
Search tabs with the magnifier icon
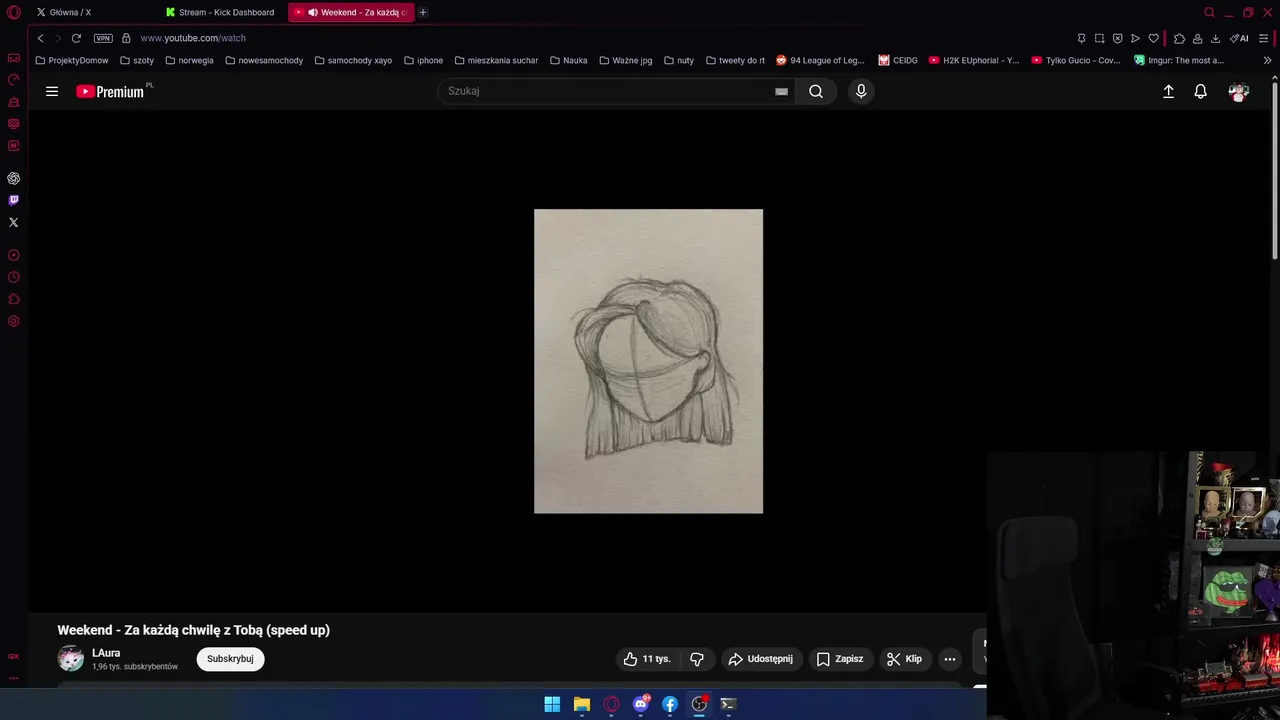click(x=1209, y=13)
